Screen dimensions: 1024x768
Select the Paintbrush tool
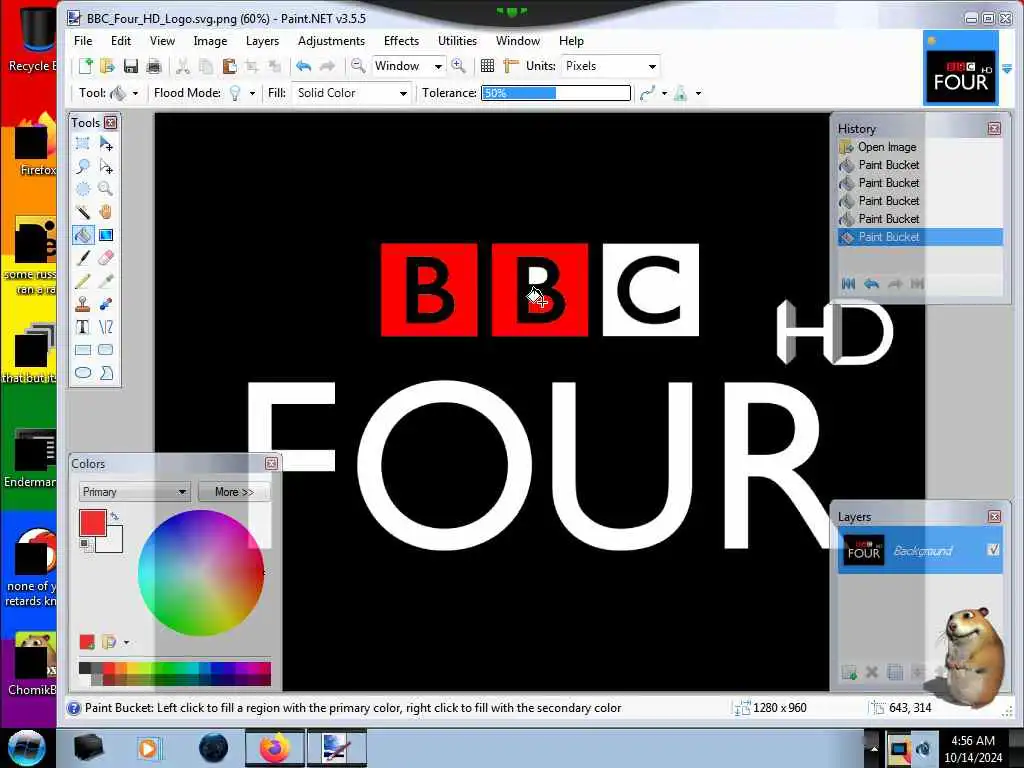coord(83,258)
